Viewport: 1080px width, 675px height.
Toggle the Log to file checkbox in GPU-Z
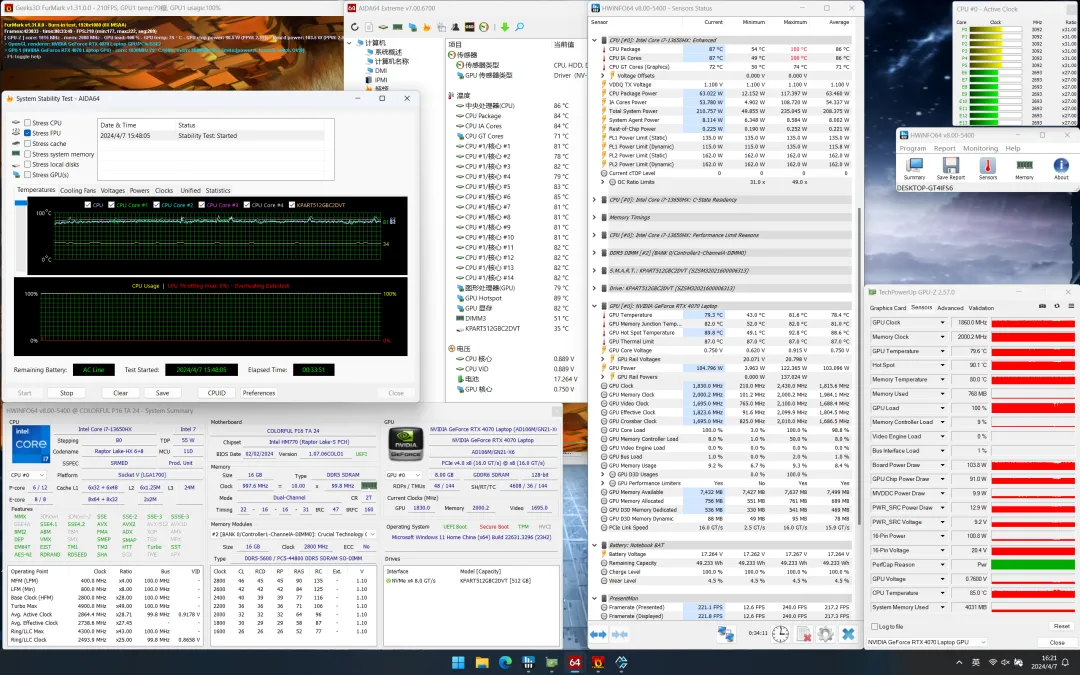[875, 626]
